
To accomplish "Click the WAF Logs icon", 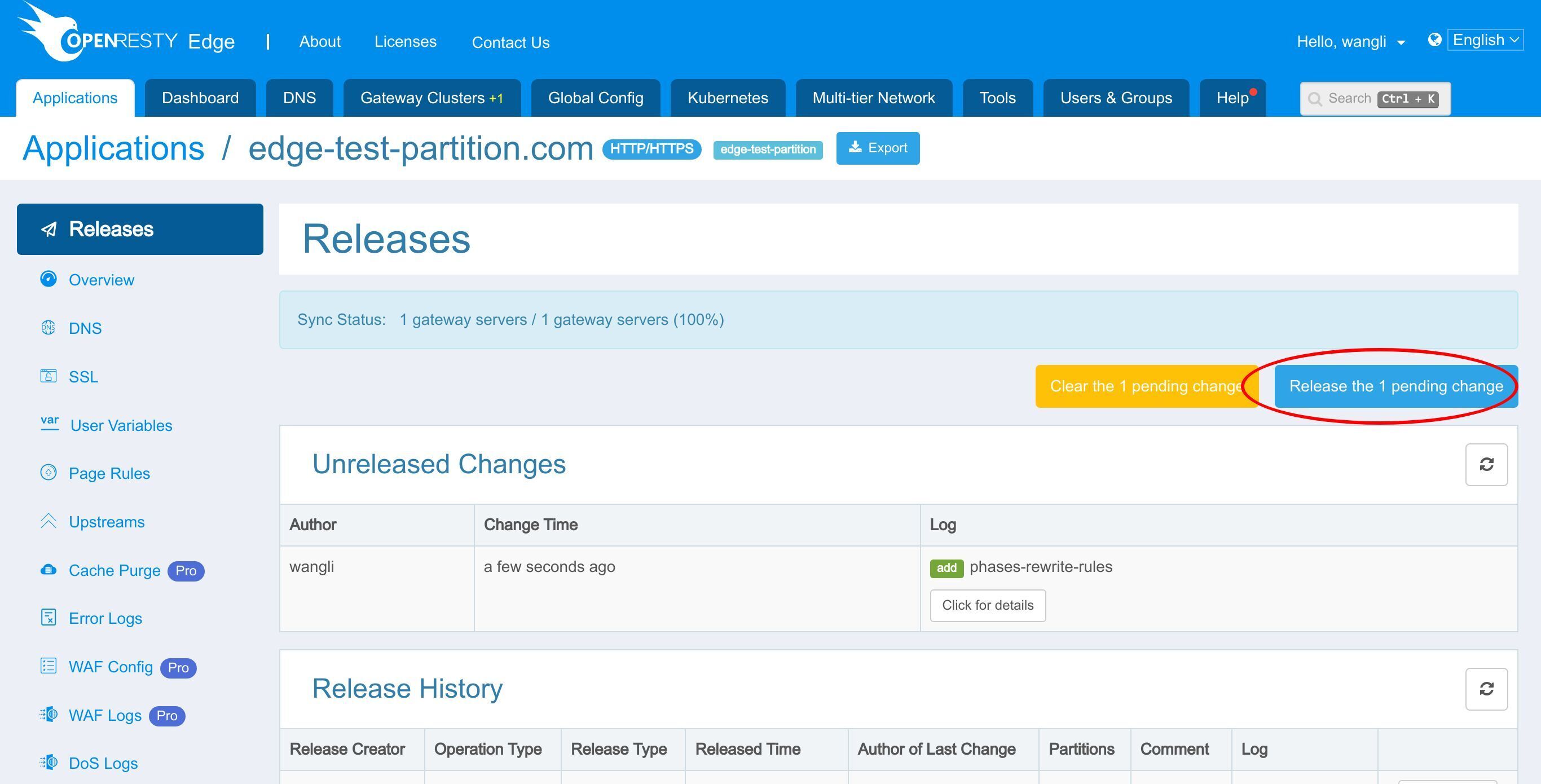I will pyautogui.click(x=49, y=714).
